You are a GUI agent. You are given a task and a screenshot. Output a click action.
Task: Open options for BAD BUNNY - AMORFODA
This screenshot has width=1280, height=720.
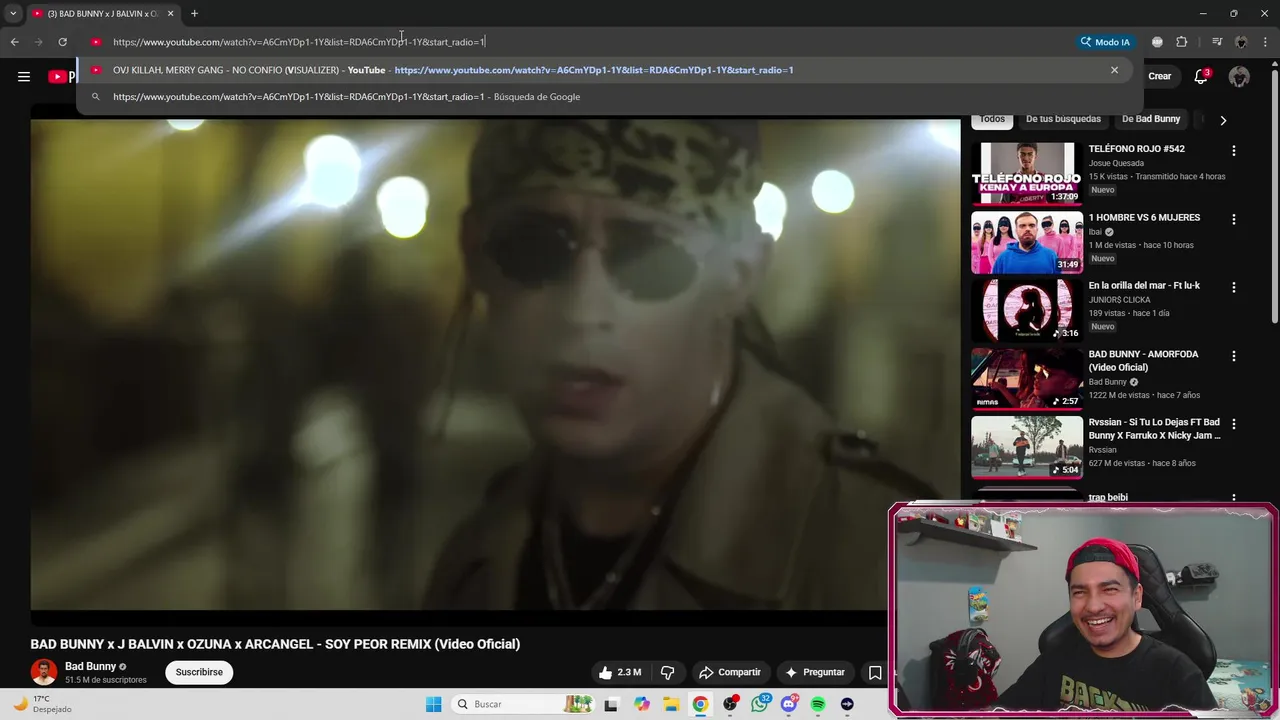1233,356
